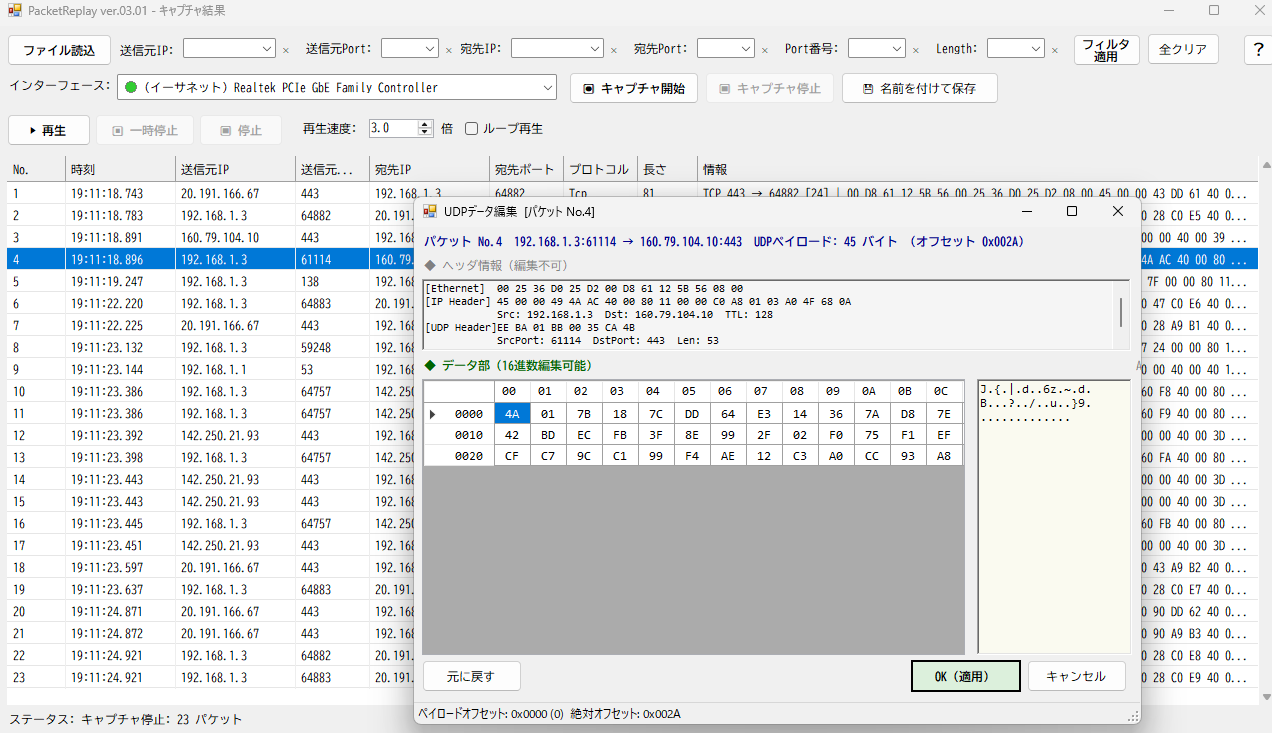The image size is (1272, 733).
Task: Maximize the UDPデータ編集 dialog
Action: (1072, 211)
